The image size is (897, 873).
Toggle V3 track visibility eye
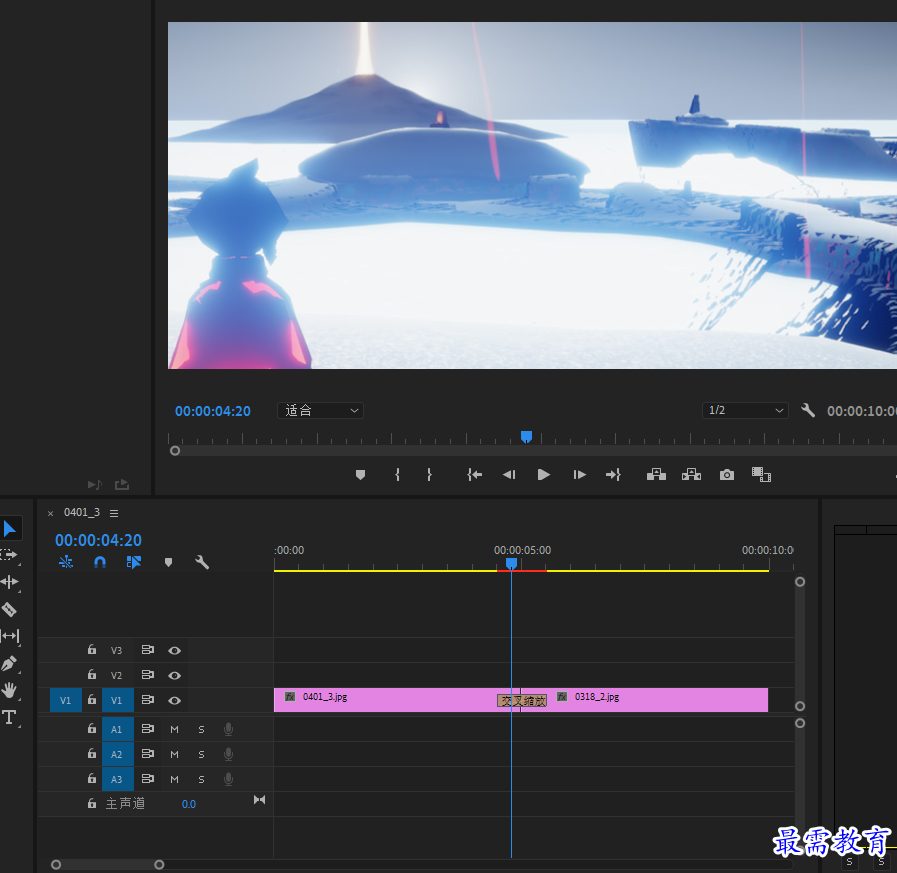pyautogui.click(x=174, y=650)
